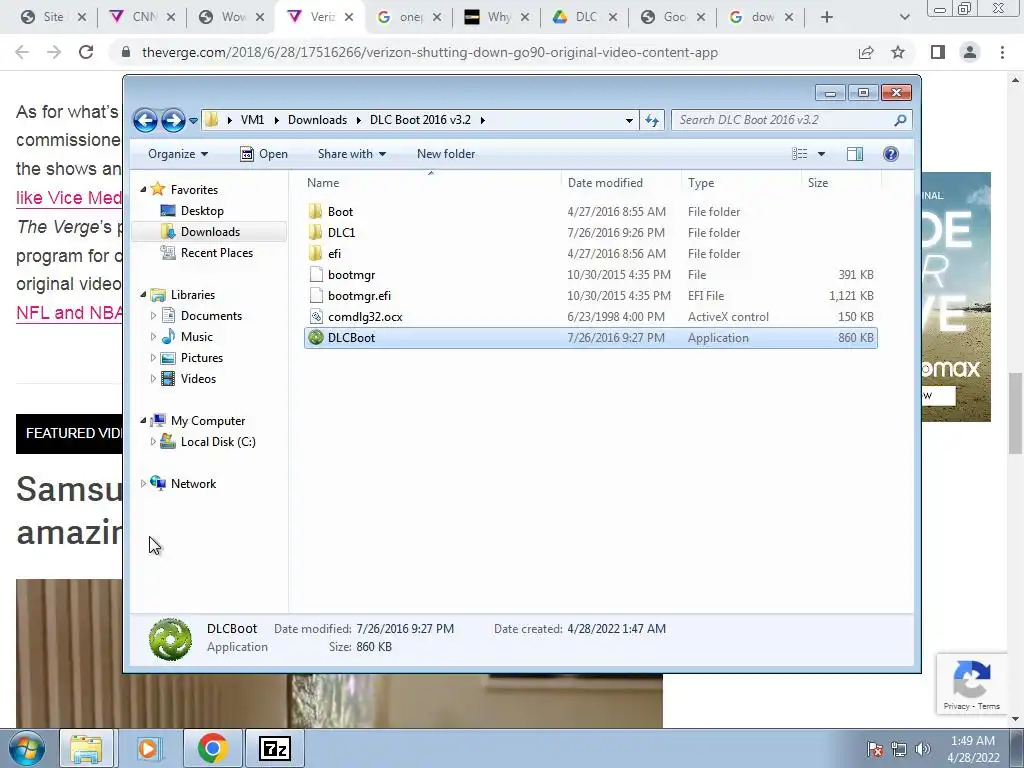This screenshot has width=1024, height=768.
Task: Expand the Music library
Action: (153, 337)
